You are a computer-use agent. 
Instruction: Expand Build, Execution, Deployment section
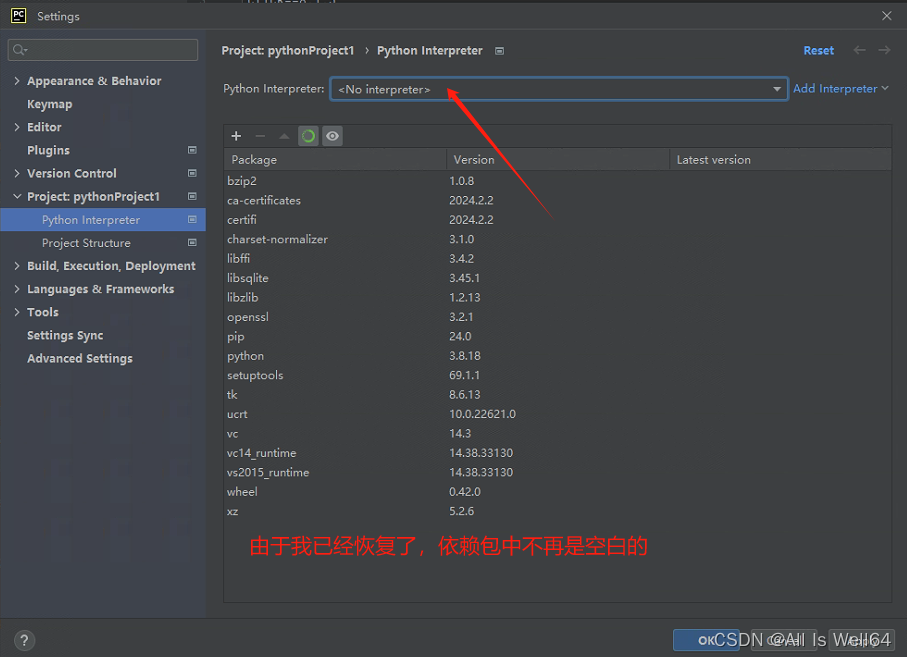[17, 266]
